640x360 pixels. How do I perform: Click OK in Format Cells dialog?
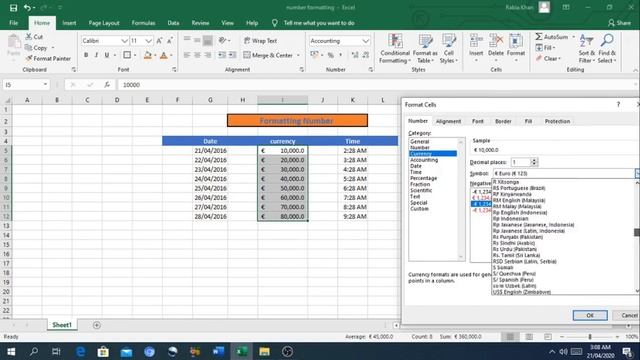[x=590, y=315]
